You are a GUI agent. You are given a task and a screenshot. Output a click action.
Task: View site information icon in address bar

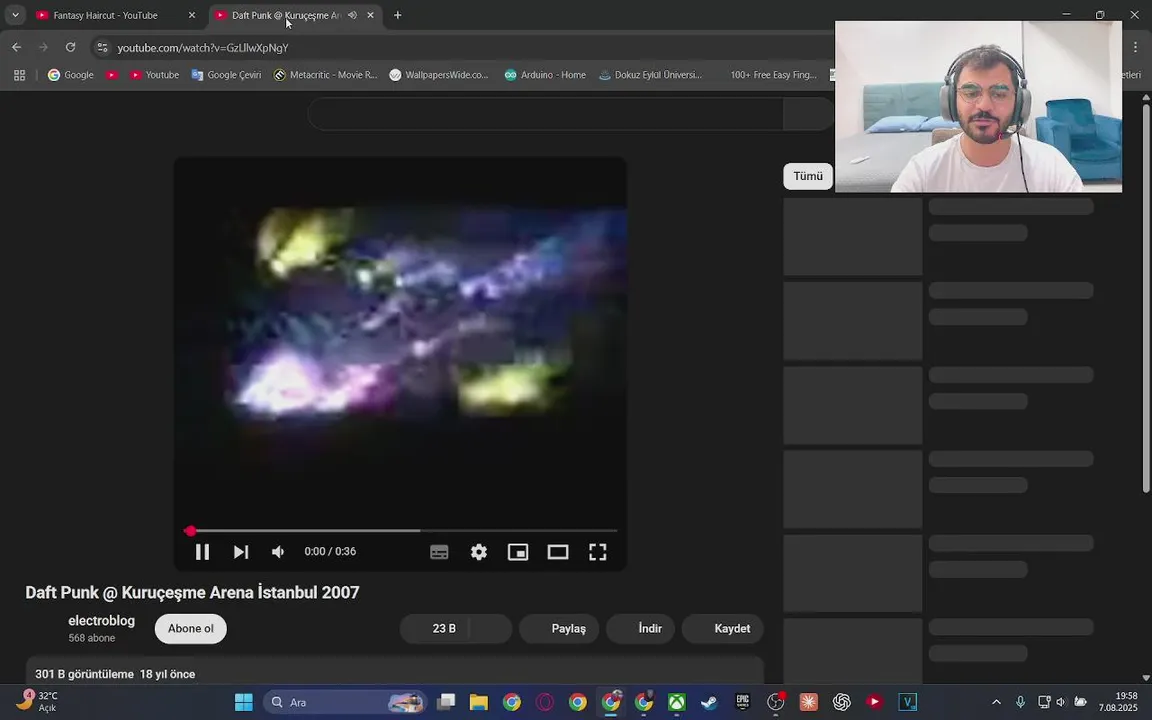103,48
